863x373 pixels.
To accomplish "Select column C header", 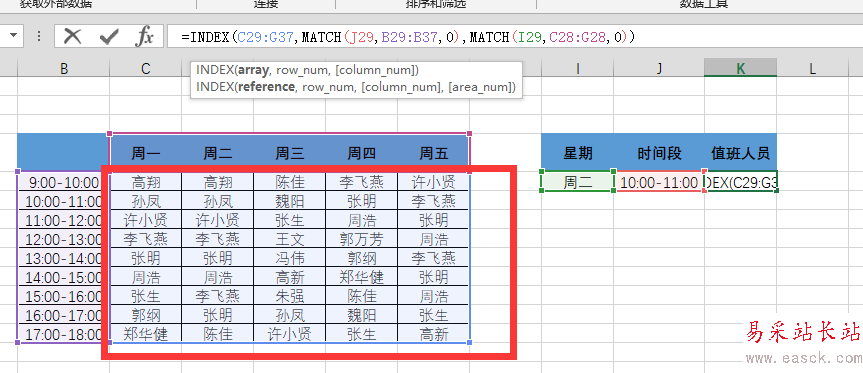I will tap(145, 68).
